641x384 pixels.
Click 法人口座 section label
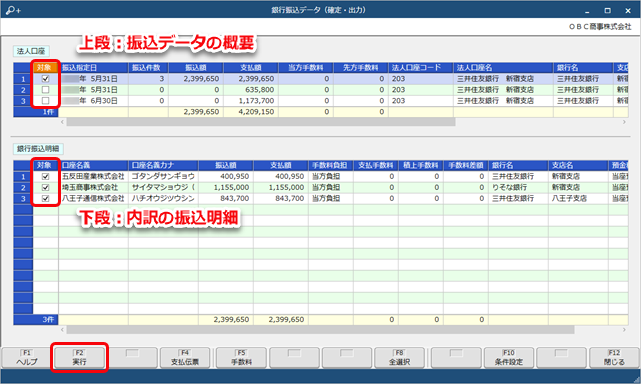tap(31, 51)
